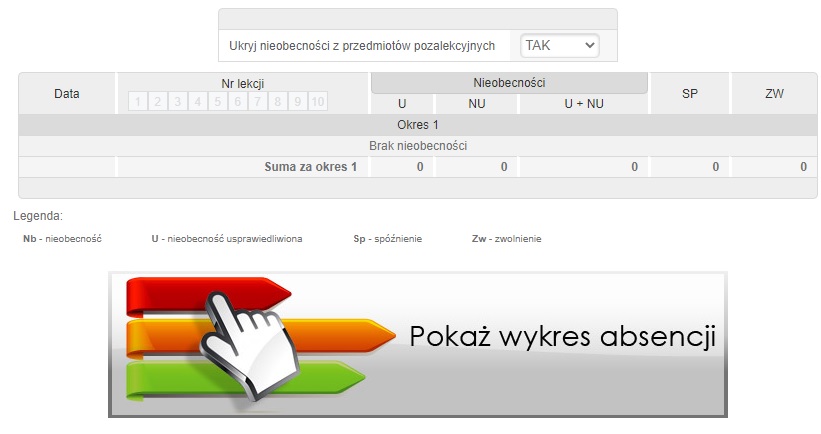The height and width of the screenshot is (434, 821).
Task: Click the Suma za okres 1 label
Action: (310, 167)
